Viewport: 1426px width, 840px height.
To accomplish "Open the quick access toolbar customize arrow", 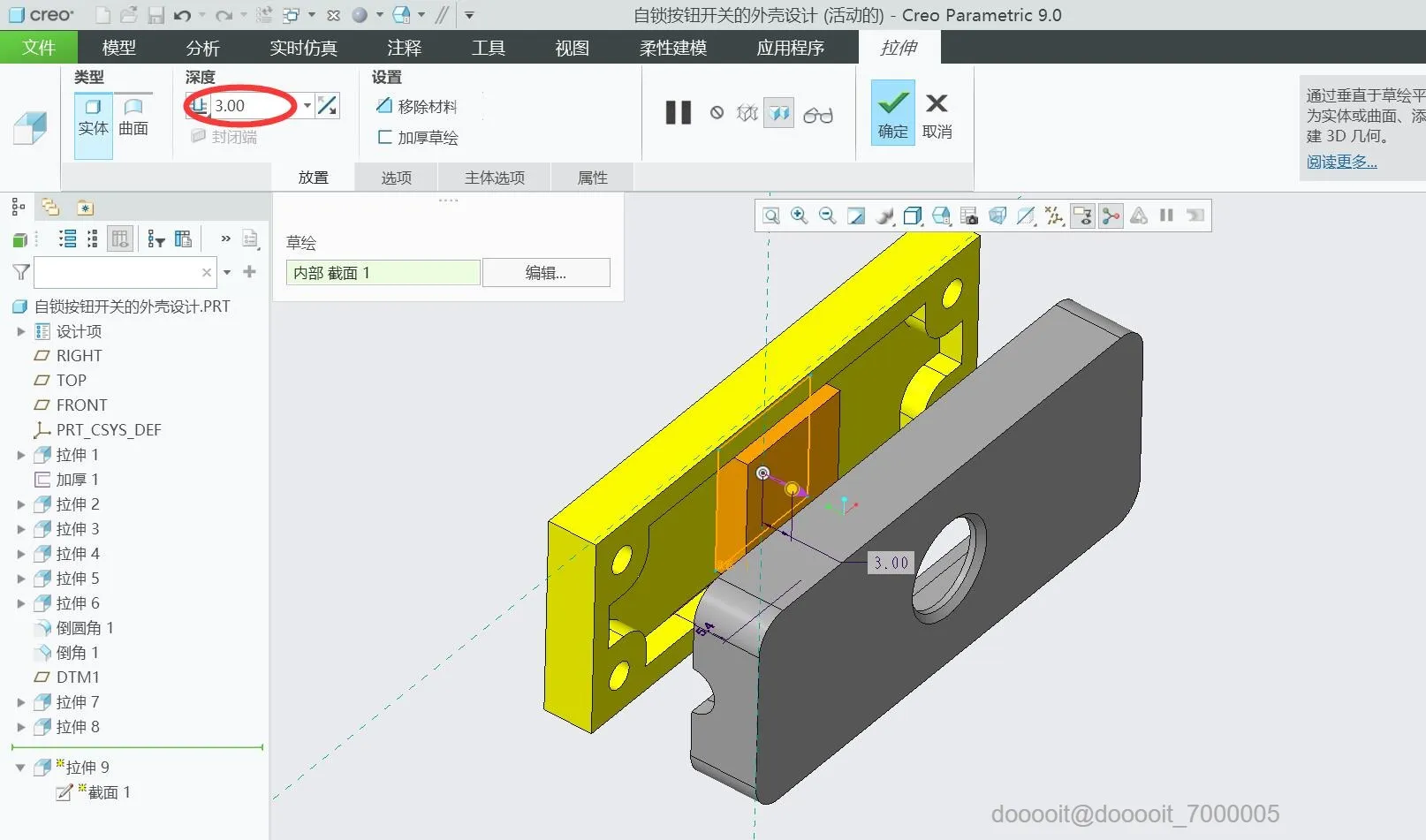I will (469, 15).
